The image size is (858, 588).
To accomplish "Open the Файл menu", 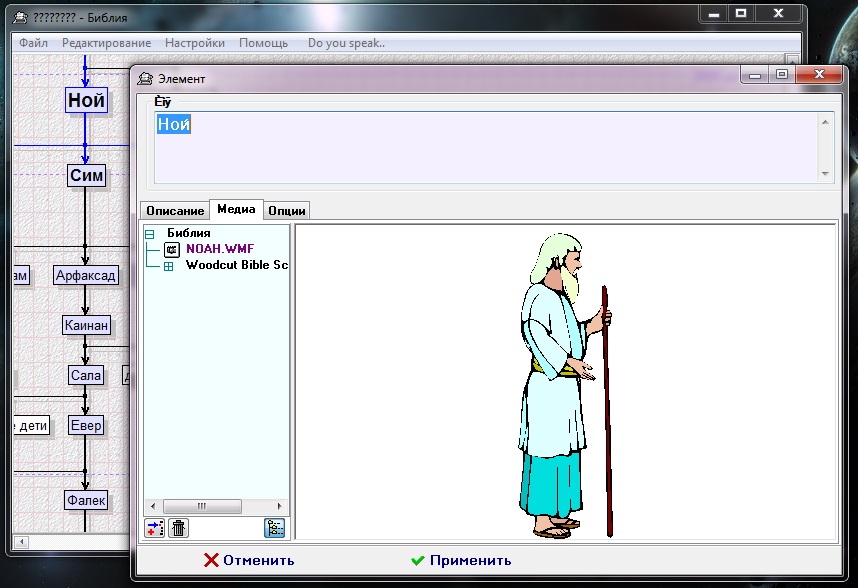I will tap(33, 43).
